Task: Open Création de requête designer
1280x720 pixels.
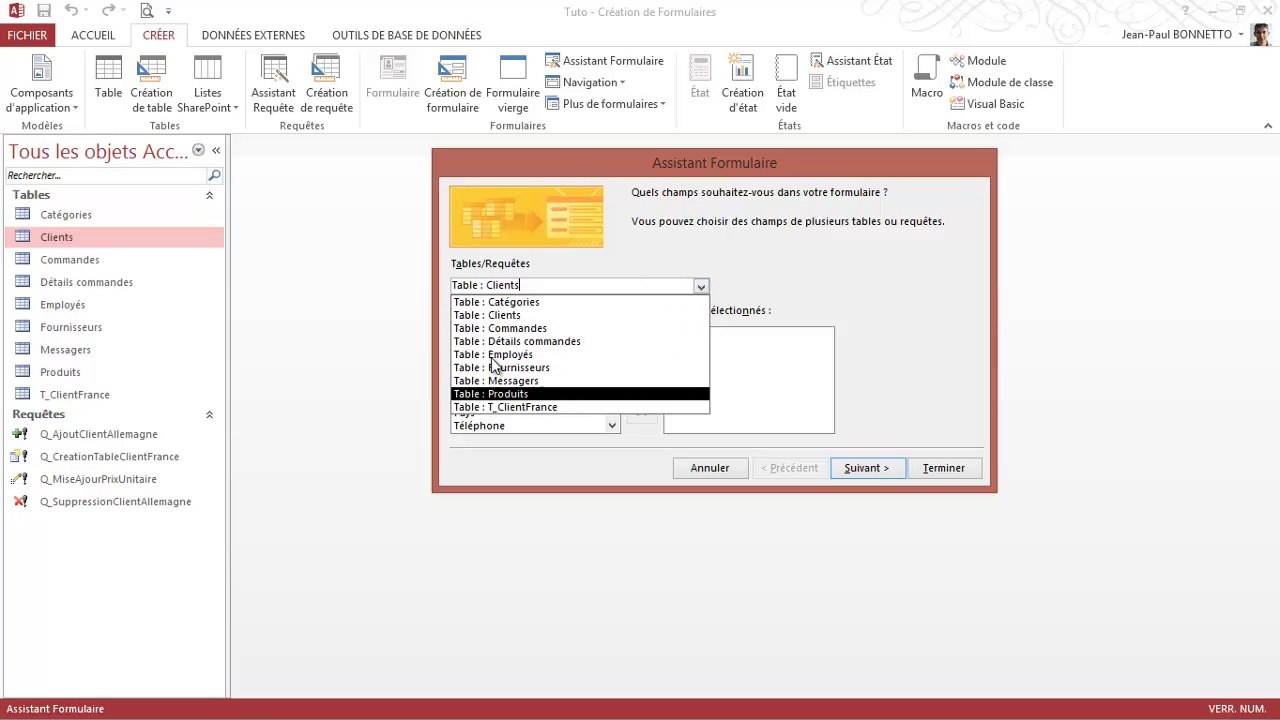Action: [x=326, y=84]
